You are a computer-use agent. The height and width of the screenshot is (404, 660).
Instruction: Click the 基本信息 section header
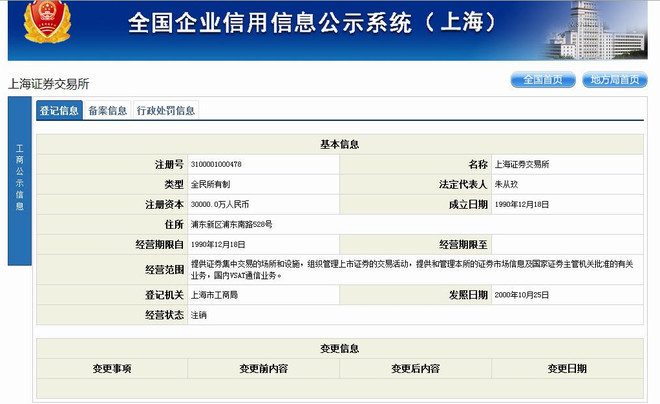pos(340,144)
